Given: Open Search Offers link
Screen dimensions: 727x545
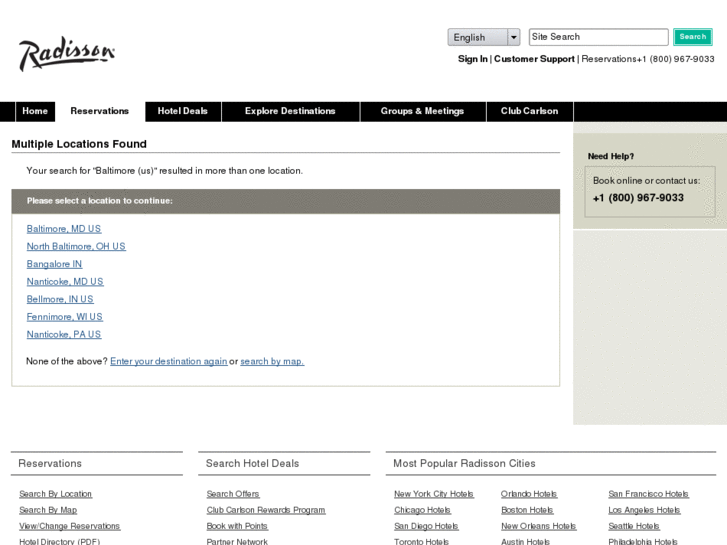Looking at the screenshot, I should (x=233, y=494).
